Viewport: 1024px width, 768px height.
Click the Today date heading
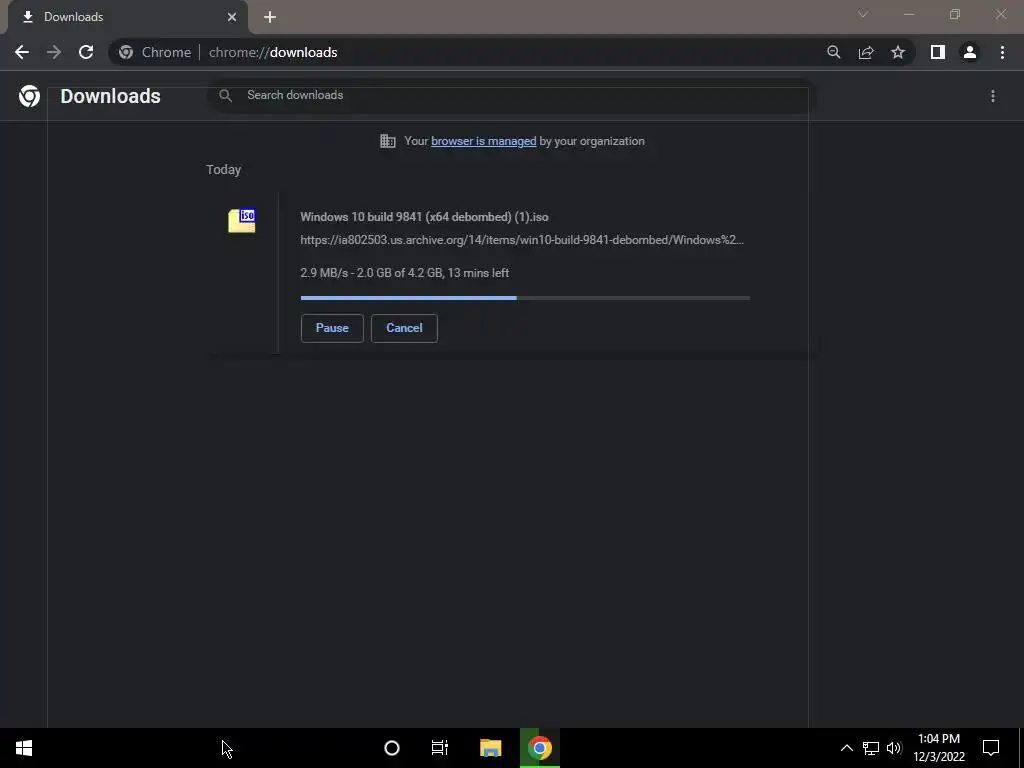point(223,170)
